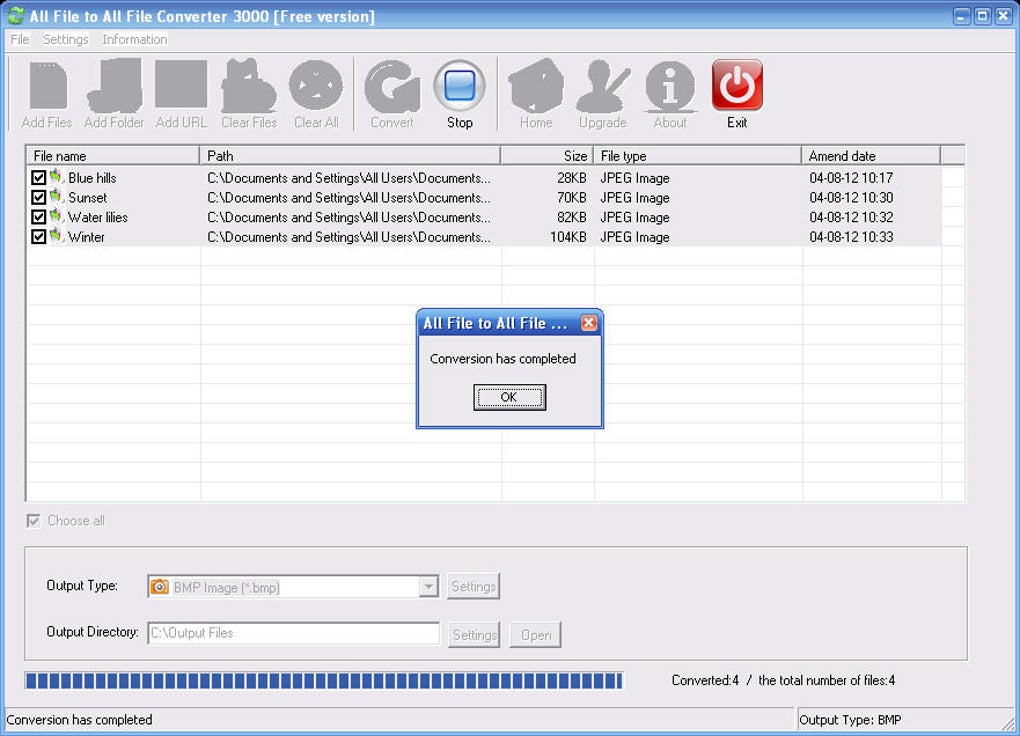This screenshot has width=1020, height=736.
Task: Click the status bar Conversion has completed text
Action: pos(79,720)
